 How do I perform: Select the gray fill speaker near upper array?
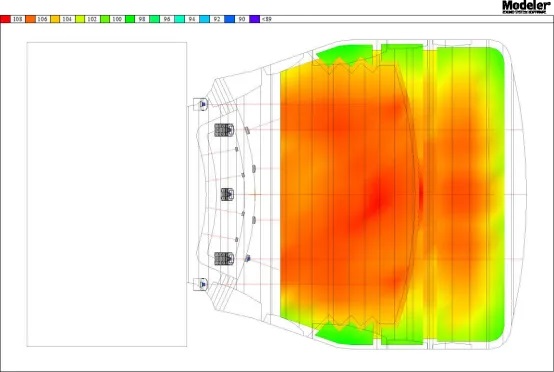247,130
